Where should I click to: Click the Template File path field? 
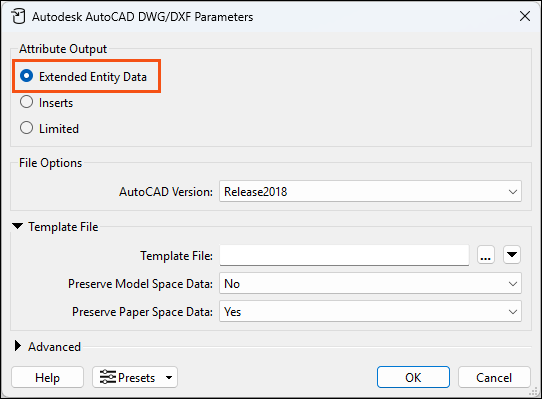coord(344,255)
